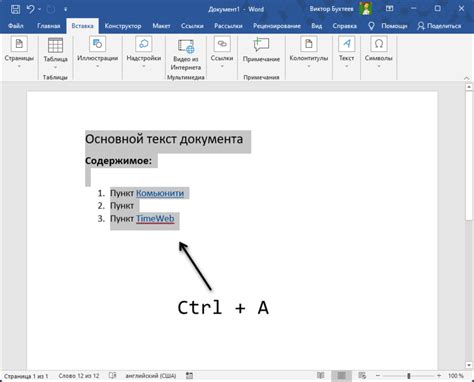
Task: Click the heading Основной текст документа
Action: pos(164,139)
